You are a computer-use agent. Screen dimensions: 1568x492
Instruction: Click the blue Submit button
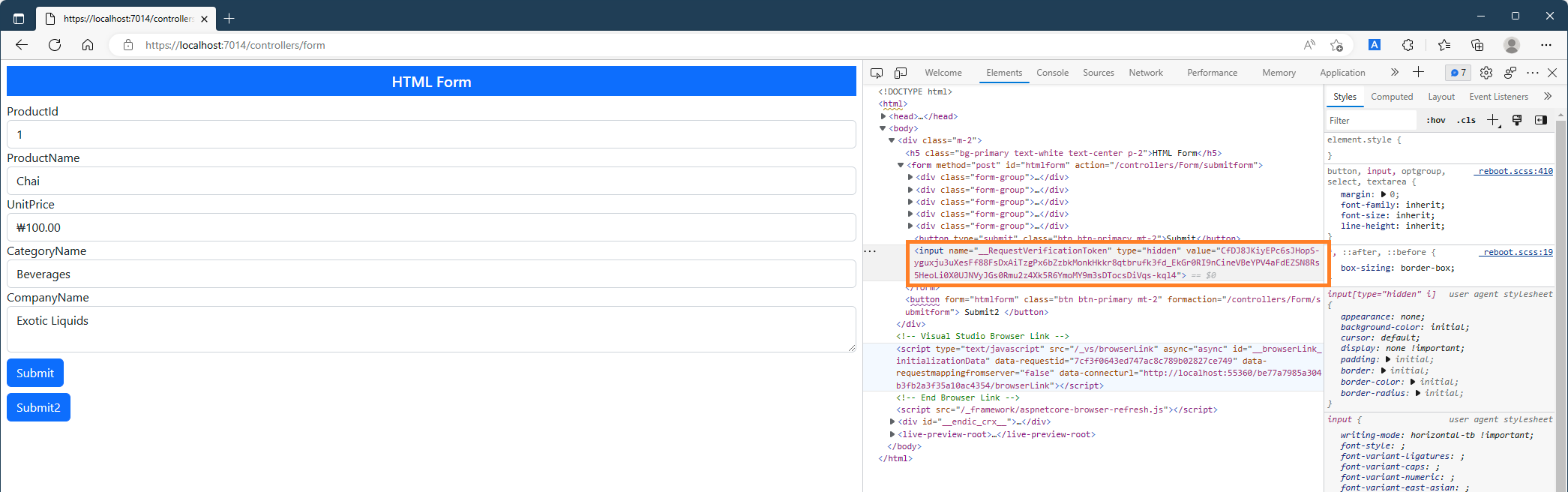[35, 373]
